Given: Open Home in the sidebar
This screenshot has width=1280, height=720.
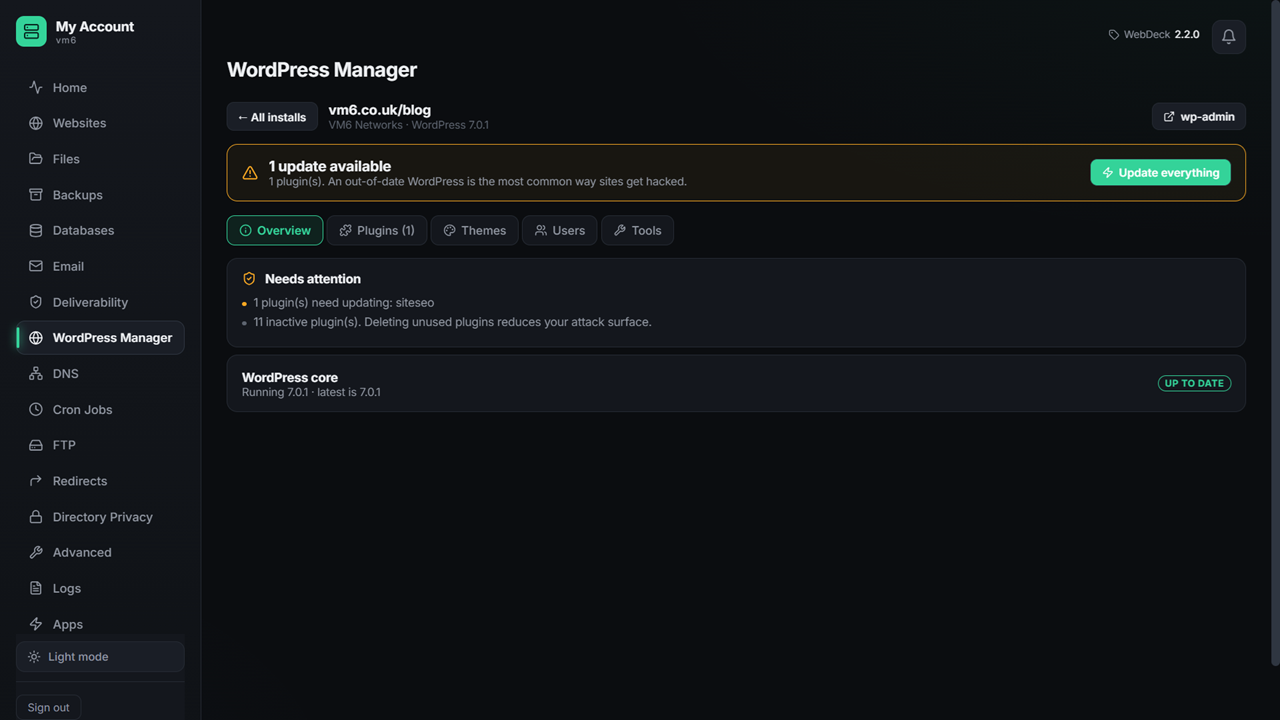Looking at the screenshot, I should [100, 88].
